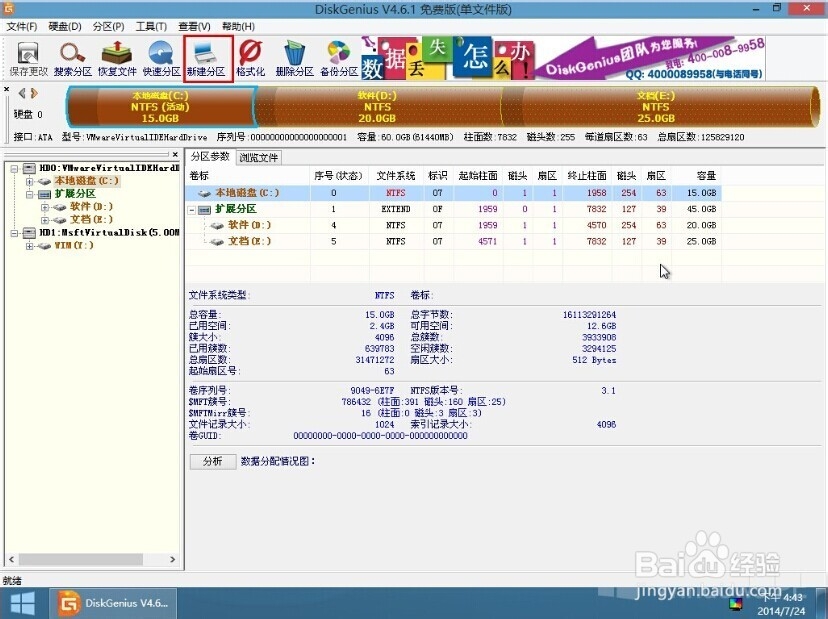Click the icon of 扩展分区 table row

tap(204, 210)
